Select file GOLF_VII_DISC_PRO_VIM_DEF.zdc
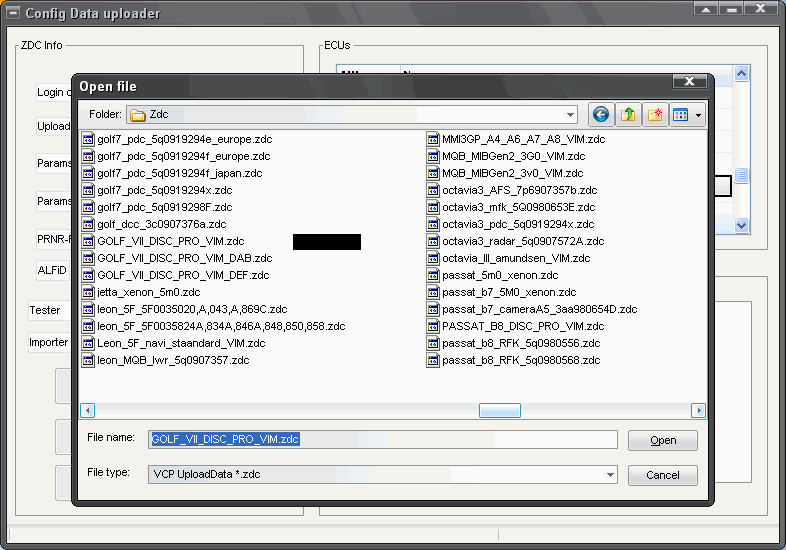Image resolution: width=786 pixels, height=550 pixels. click(x=183, y=276)
